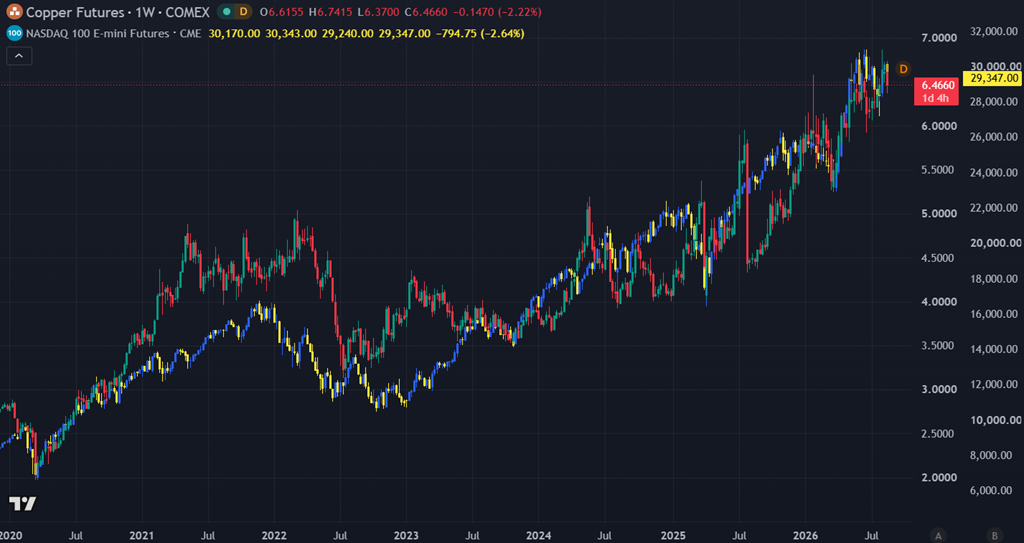Screen dimensions: 1024x543
Task: Click the red 6.4660 price label on axis
Action: pos(936,85)
